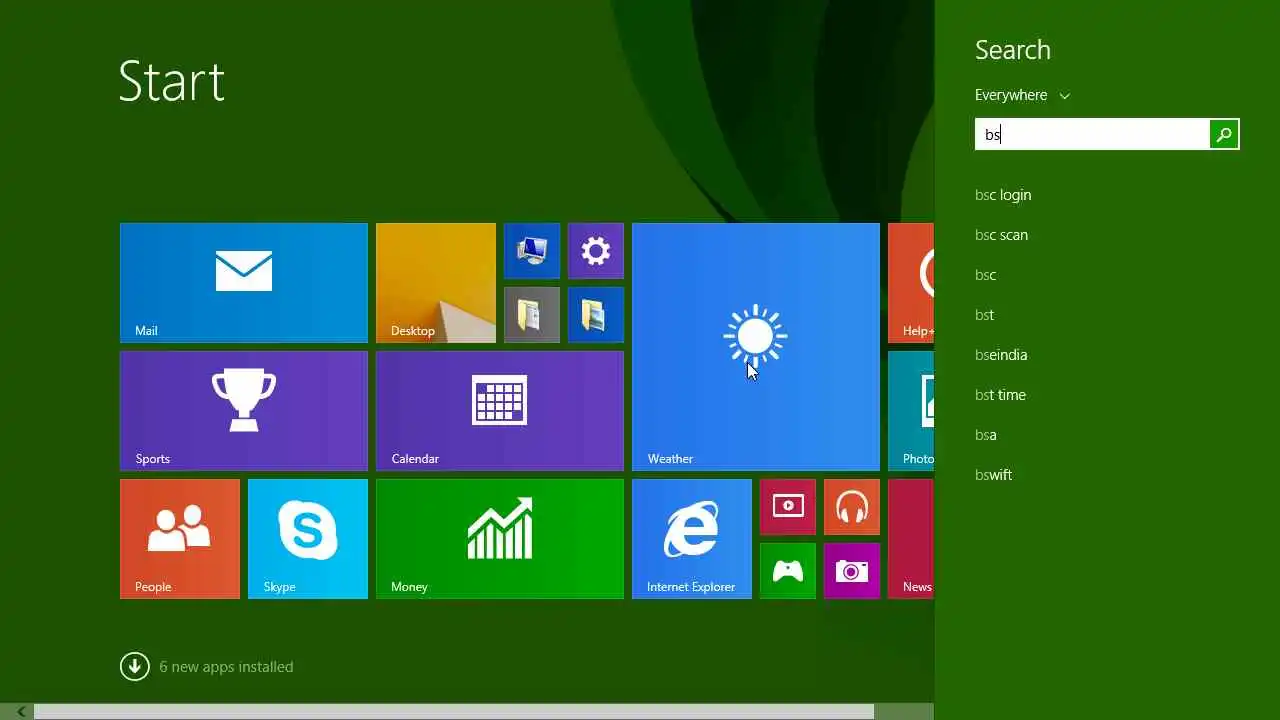This screenshot has height=720, width=1280.
Task: Open the Camera small tile
Action: click(852, 571)
